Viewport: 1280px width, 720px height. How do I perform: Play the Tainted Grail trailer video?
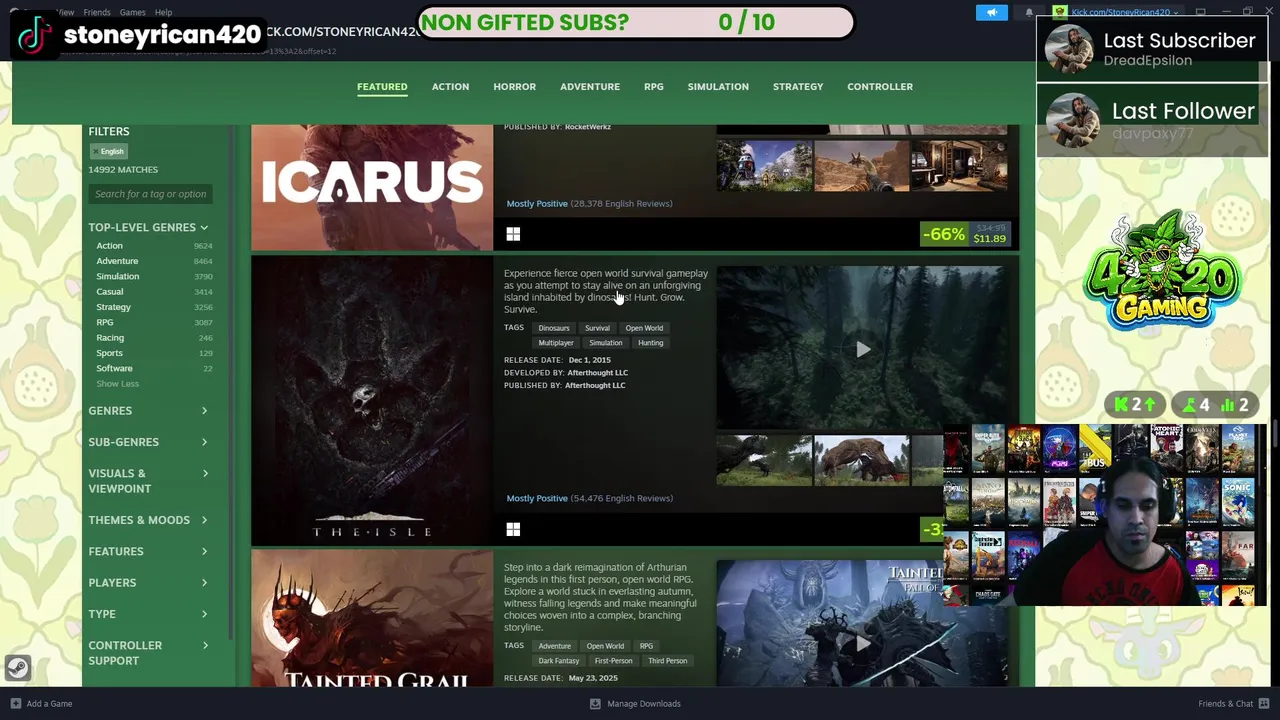(x=862, y=641)
